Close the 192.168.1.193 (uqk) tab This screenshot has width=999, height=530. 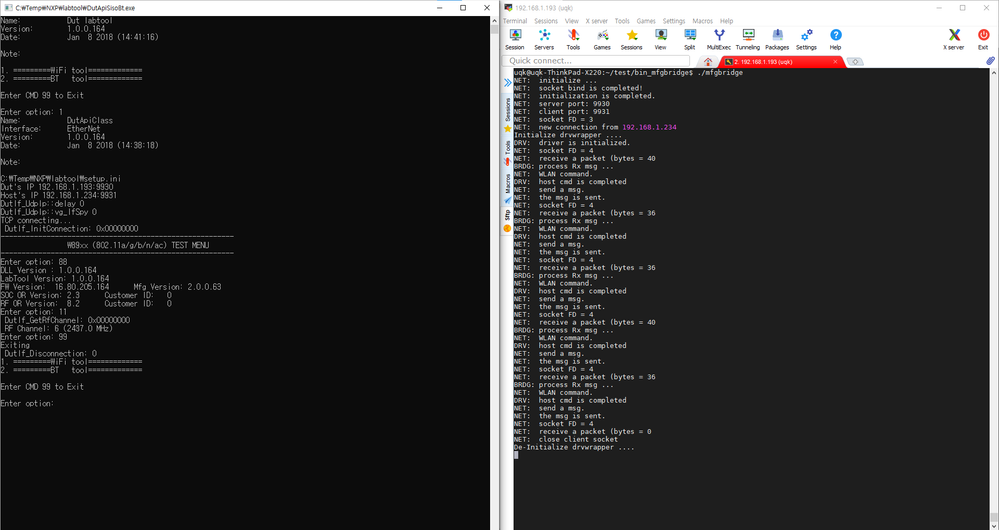pyautogui.click(x=835, y=62)
